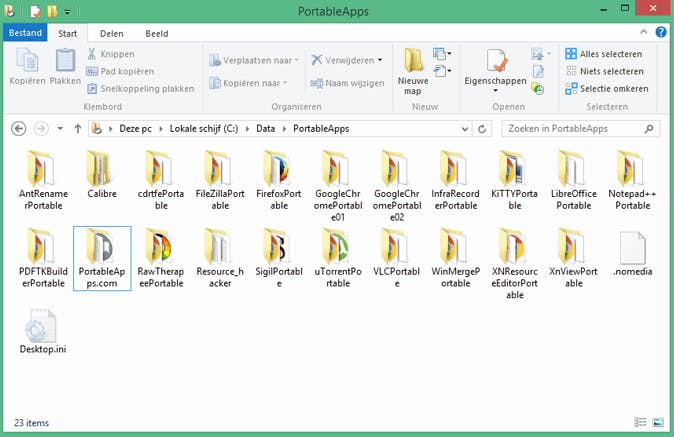Click Kopiëren in the ribbon
Image resolution: width=674 pixels, height=437 pixels.
click(27, 67)
